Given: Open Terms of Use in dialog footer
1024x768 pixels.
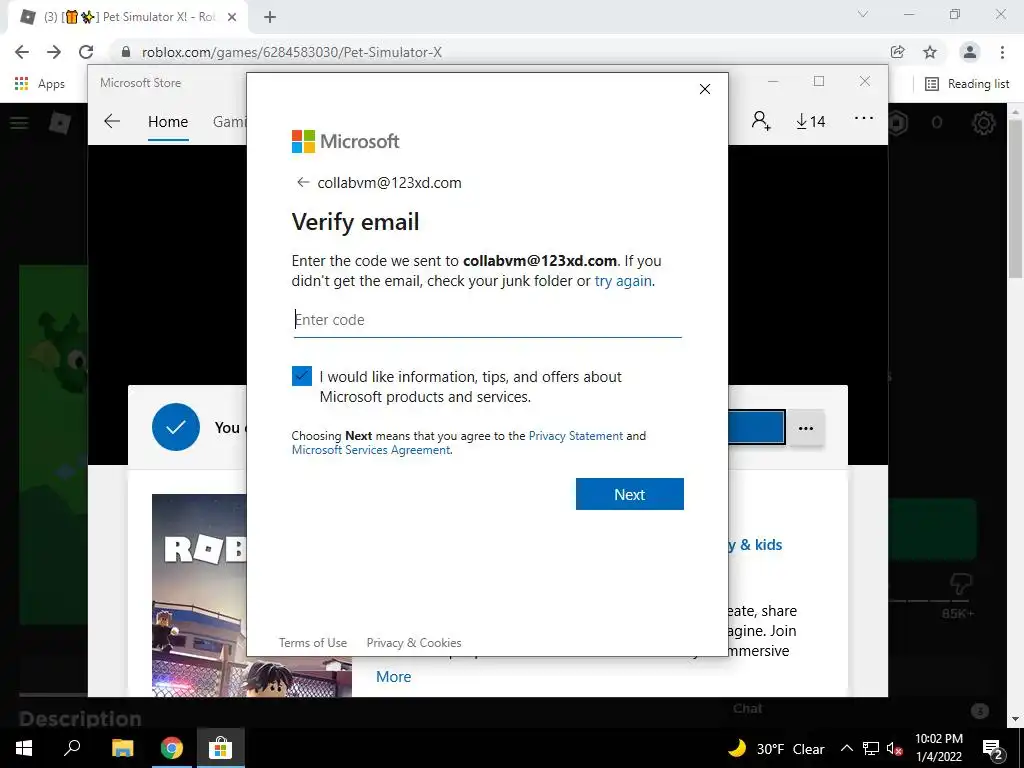Looking at the screenshot, I should coord(313,643).
